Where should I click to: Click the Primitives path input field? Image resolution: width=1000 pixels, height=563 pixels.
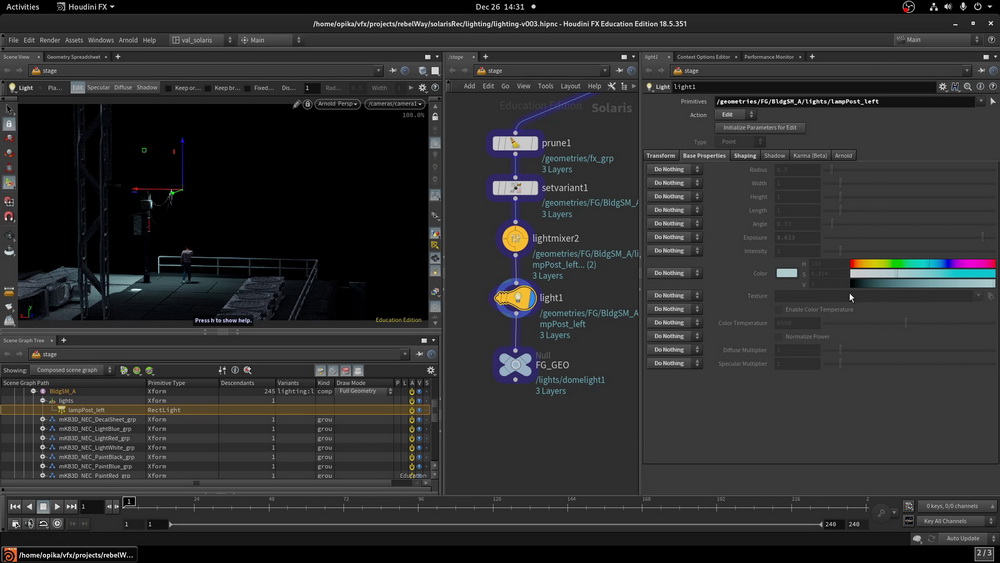click(846, 101)
